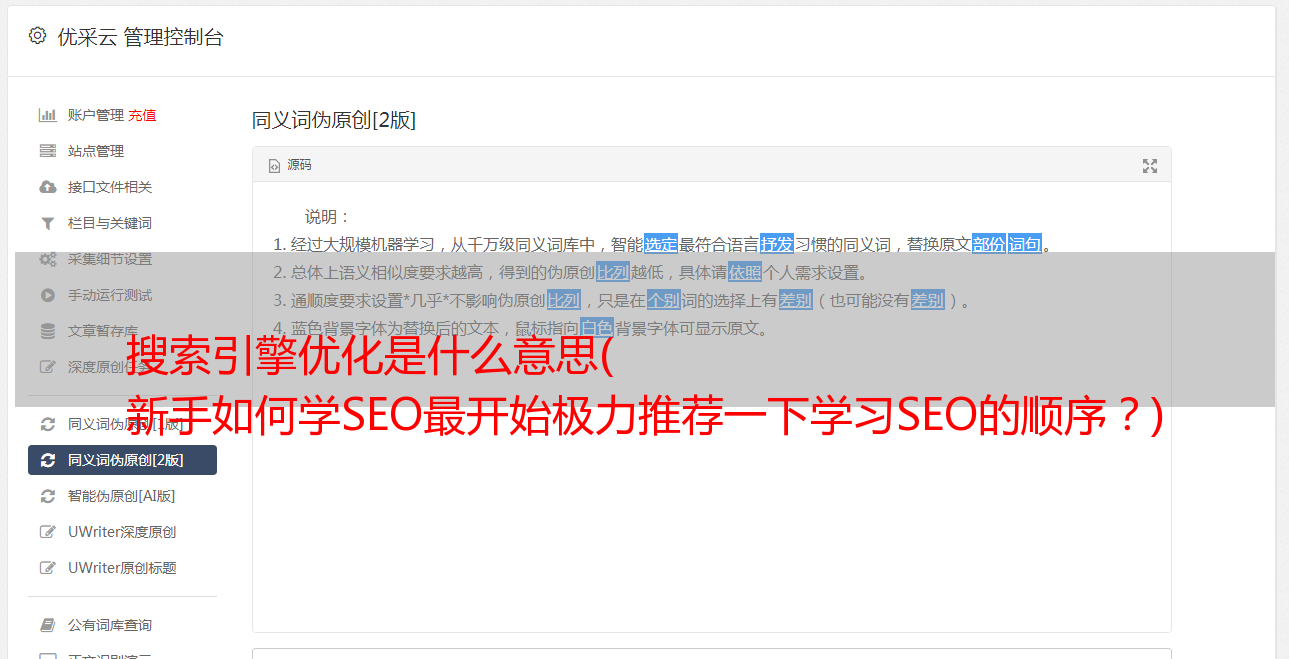Click the bar chart icon for 账户管理
Viewport: 1289px width, 659px height.
point(47,115)
